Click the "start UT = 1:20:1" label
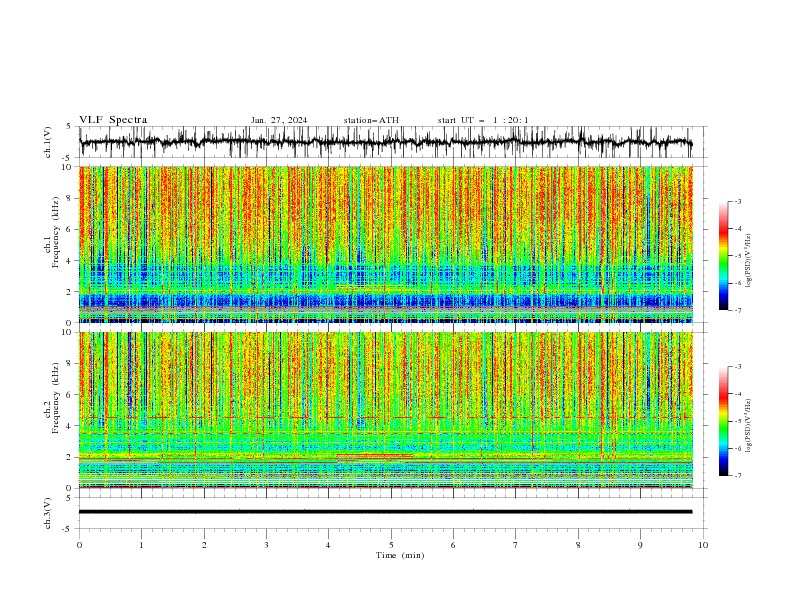The width and height of the screenshot is (792, 612). pyautogui.click(x=483, y=120)
